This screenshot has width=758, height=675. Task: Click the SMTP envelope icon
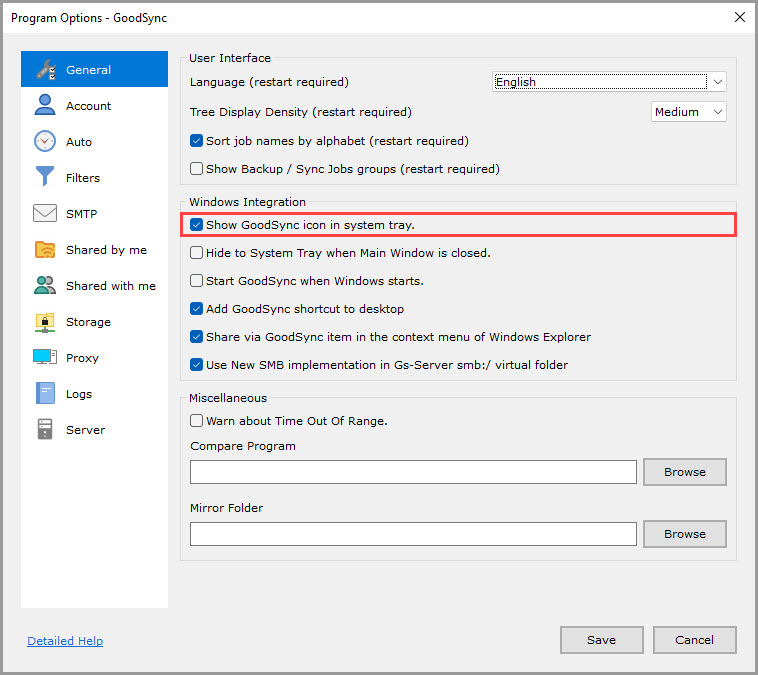click(44, 213)
